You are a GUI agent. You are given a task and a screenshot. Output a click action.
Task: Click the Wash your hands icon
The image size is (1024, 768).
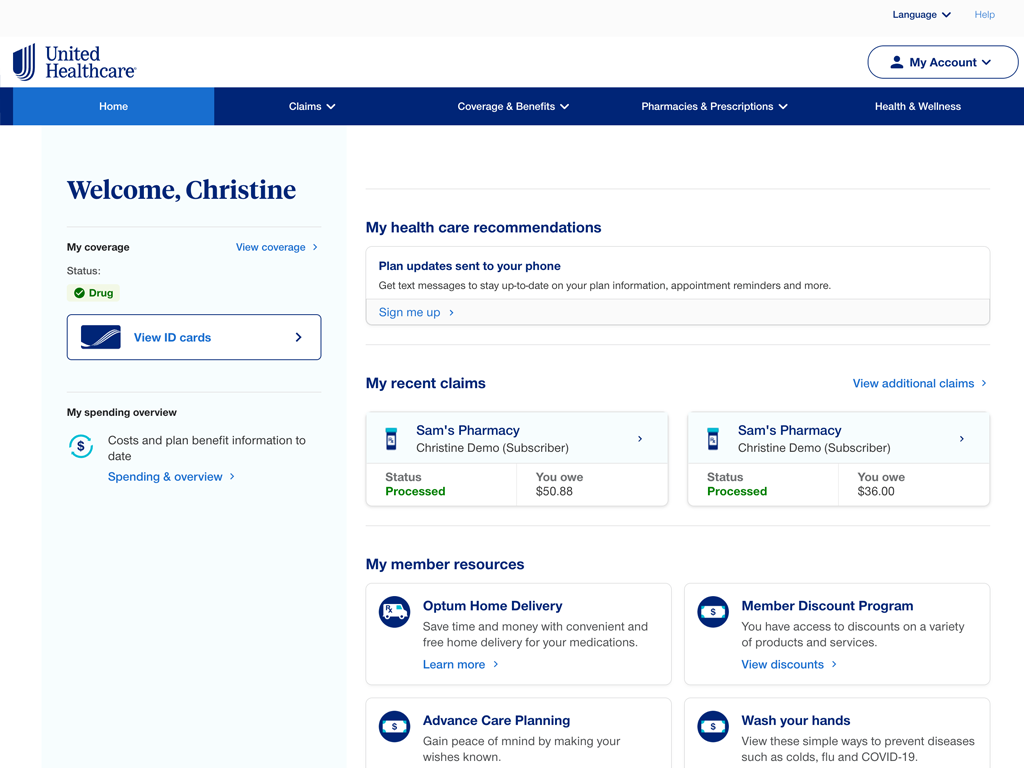(713, 726)
